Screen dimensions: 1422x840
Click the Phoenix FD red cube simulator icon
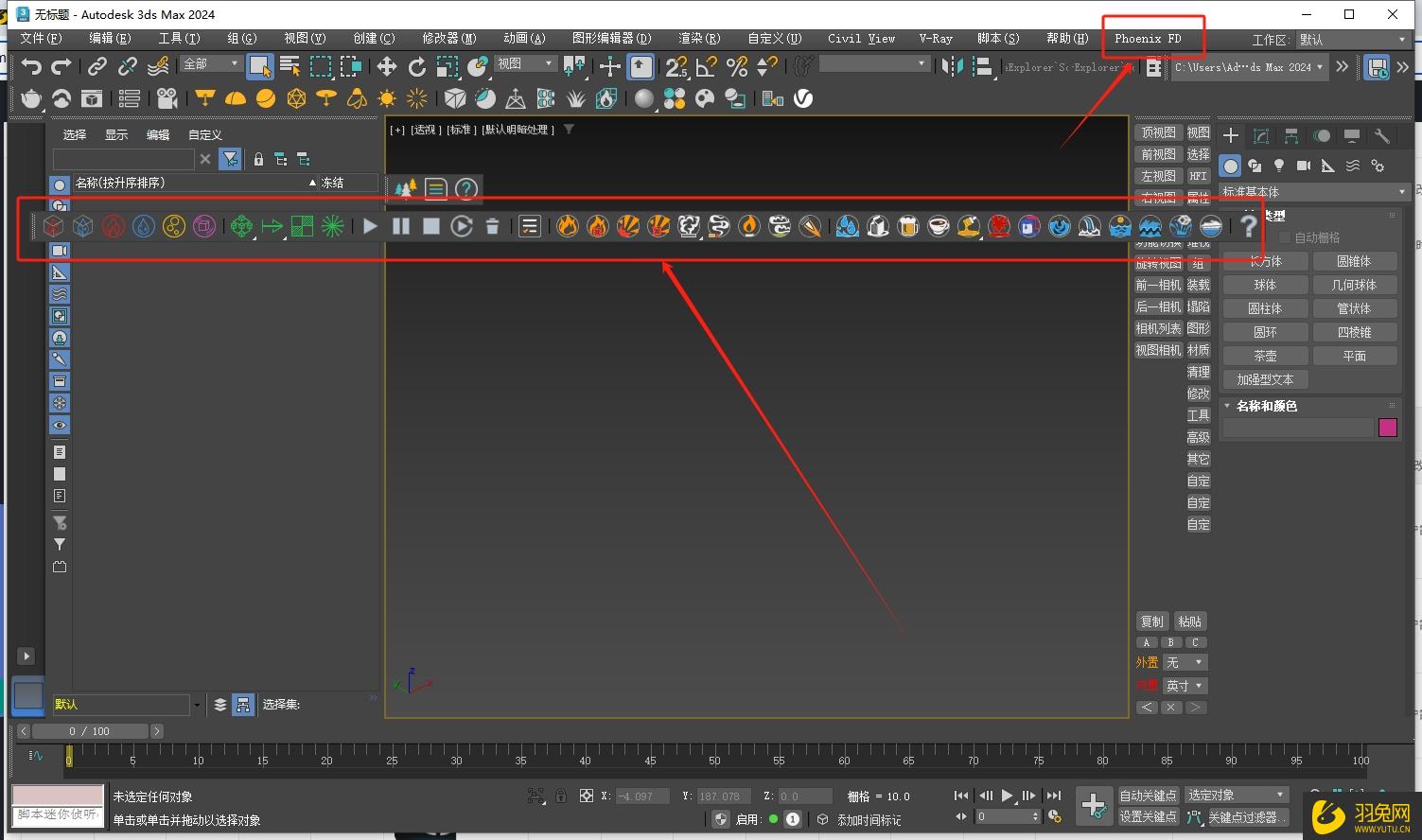tap(53, 226)
